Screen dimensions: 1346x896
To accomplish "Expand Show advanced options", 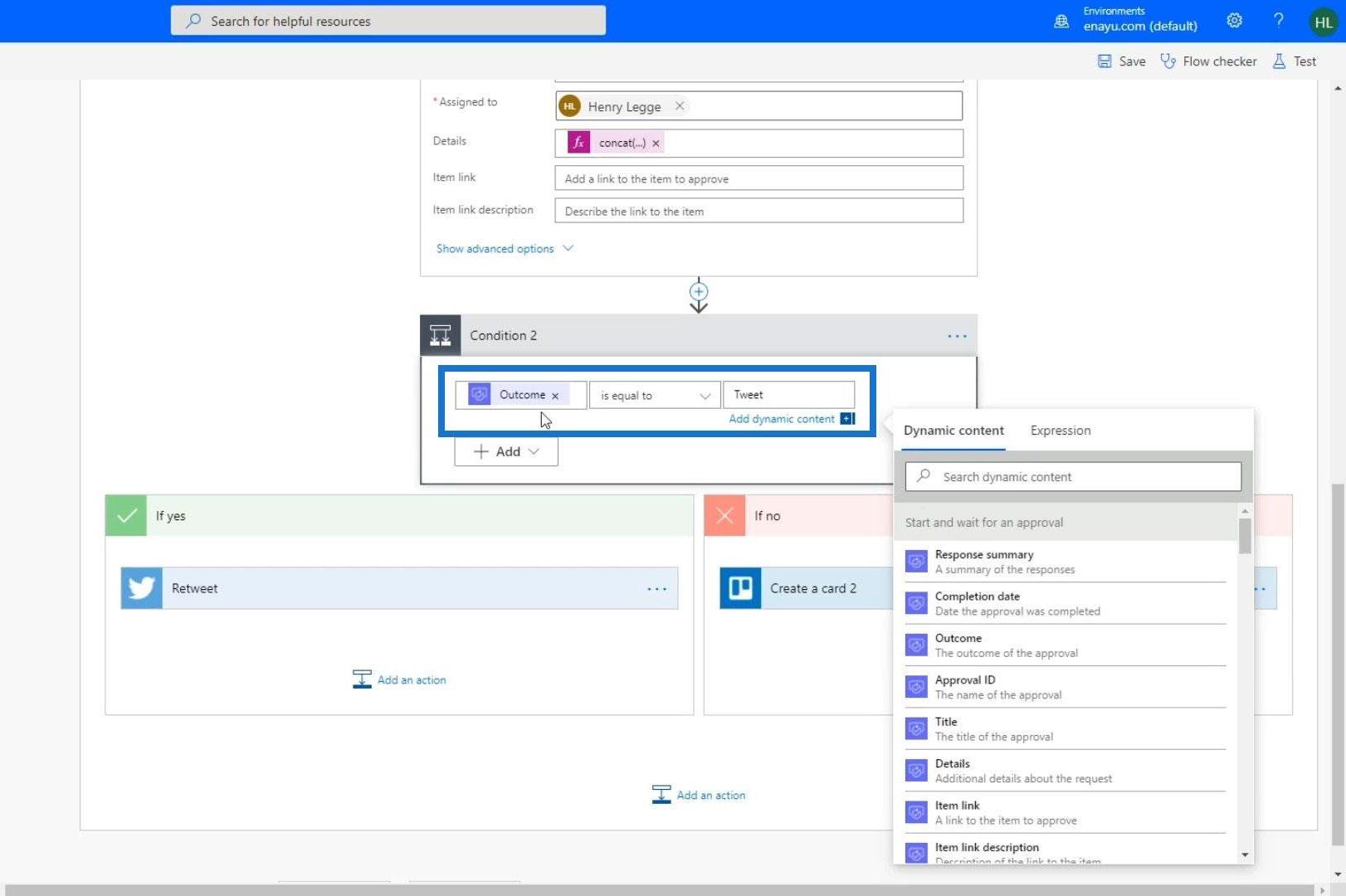I will (x=505, y=249).
